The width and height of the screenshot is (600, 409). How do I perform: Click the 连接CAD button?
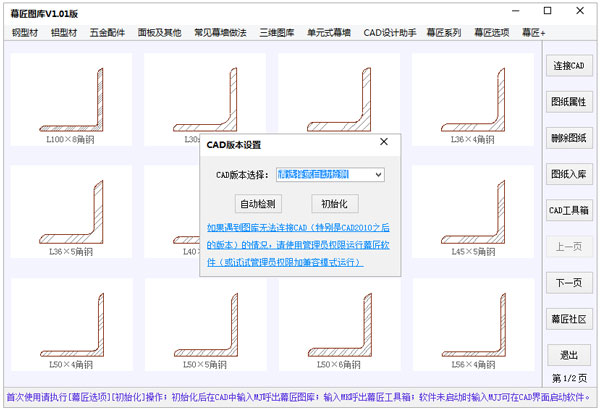coord(568,66)
